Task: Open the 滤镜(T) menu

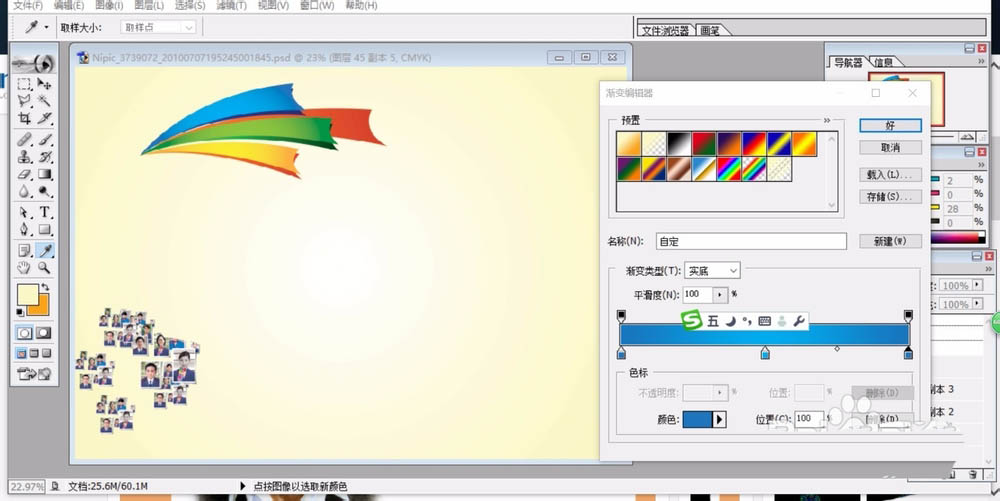Action: pyautogui.click(x=232, y=5)
